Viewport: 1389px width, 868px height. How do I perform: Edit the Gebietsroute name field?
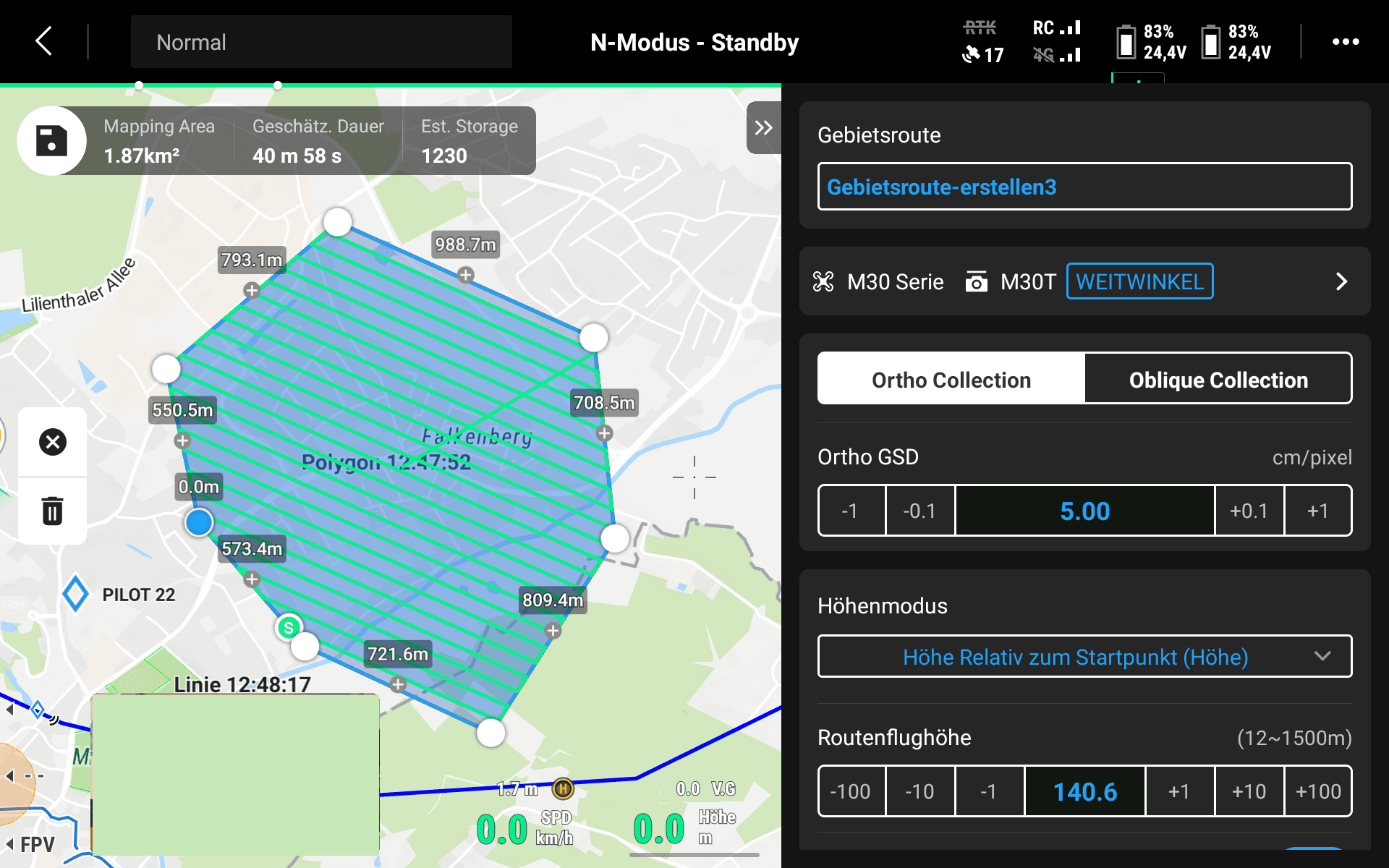coord(1084,187)
